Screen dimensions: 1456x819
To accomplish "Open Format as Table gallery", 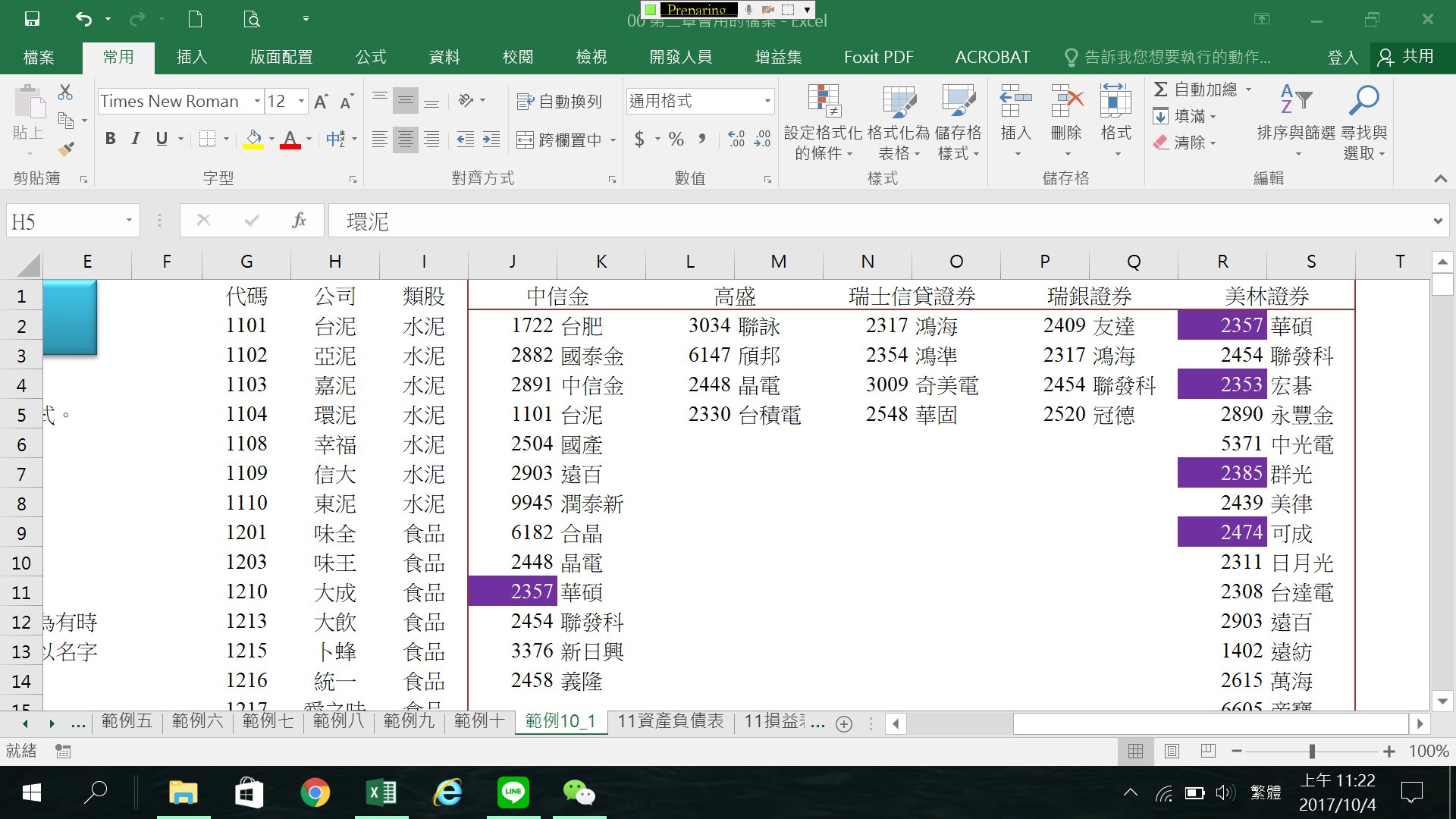I will 899,122.
